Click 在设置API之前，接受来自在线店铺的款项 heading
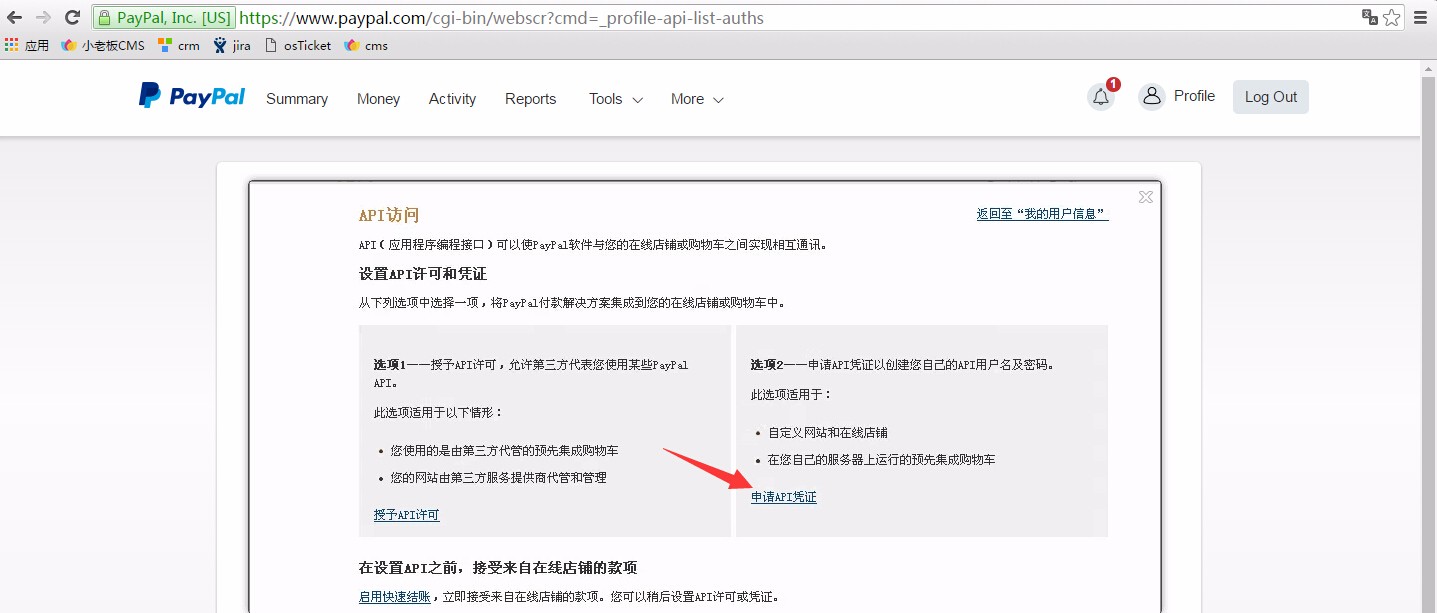This screenshot has height=613, width=1437. [x=498, y=568]
